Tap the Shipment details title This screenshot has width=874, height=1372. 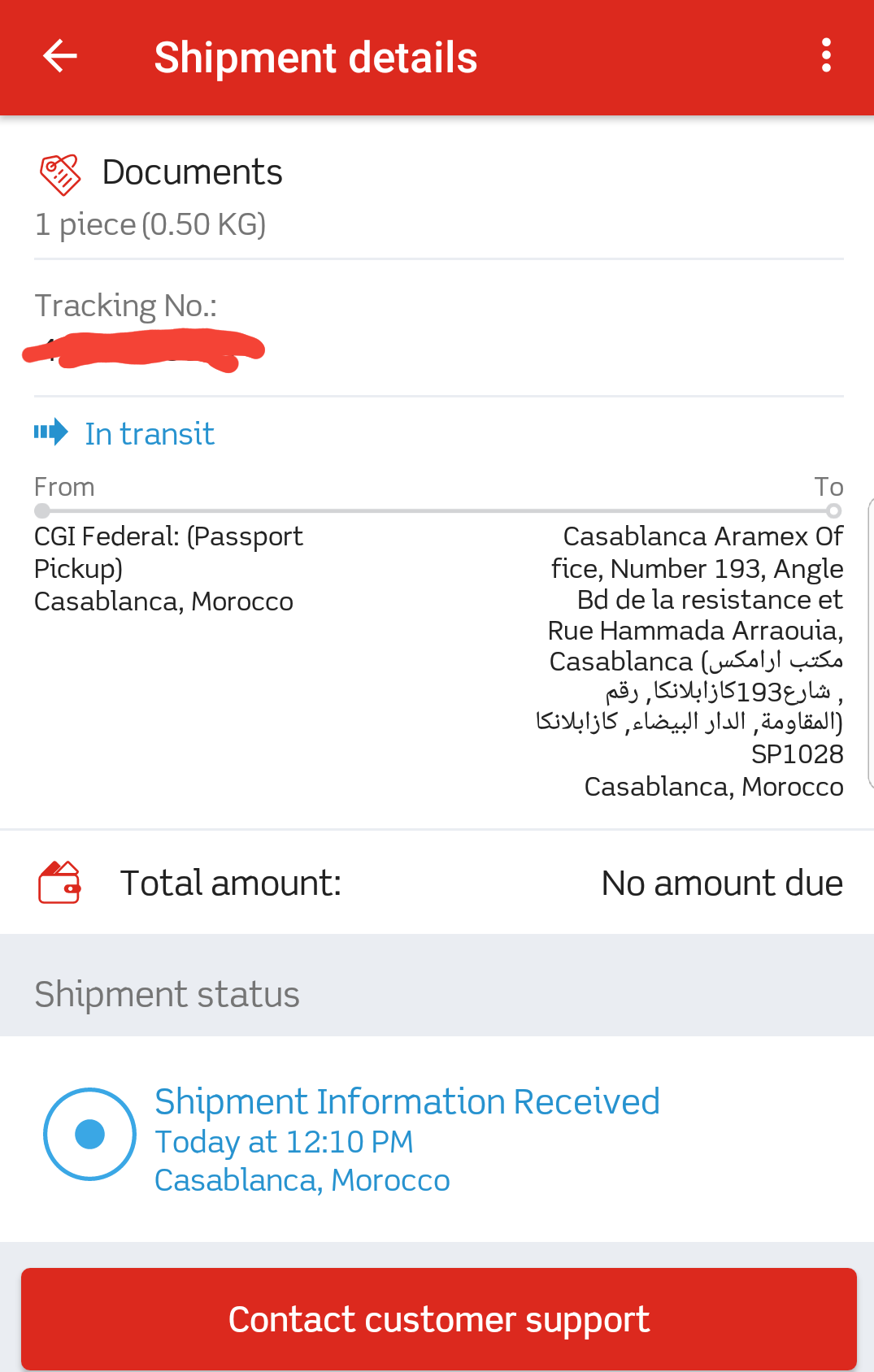(x=315, y=58)
